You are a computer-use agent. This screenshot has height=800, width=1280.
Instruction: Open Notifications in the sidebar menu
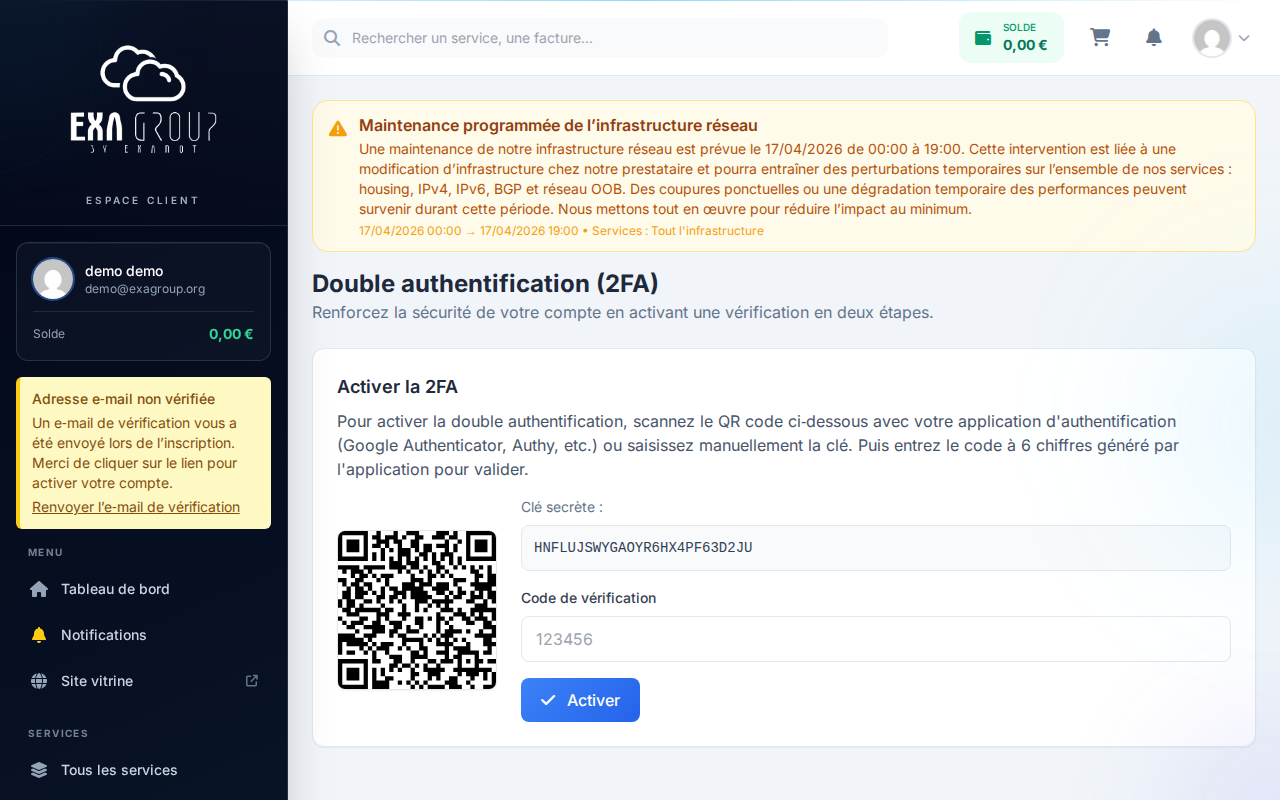click(x=144, y=635)
